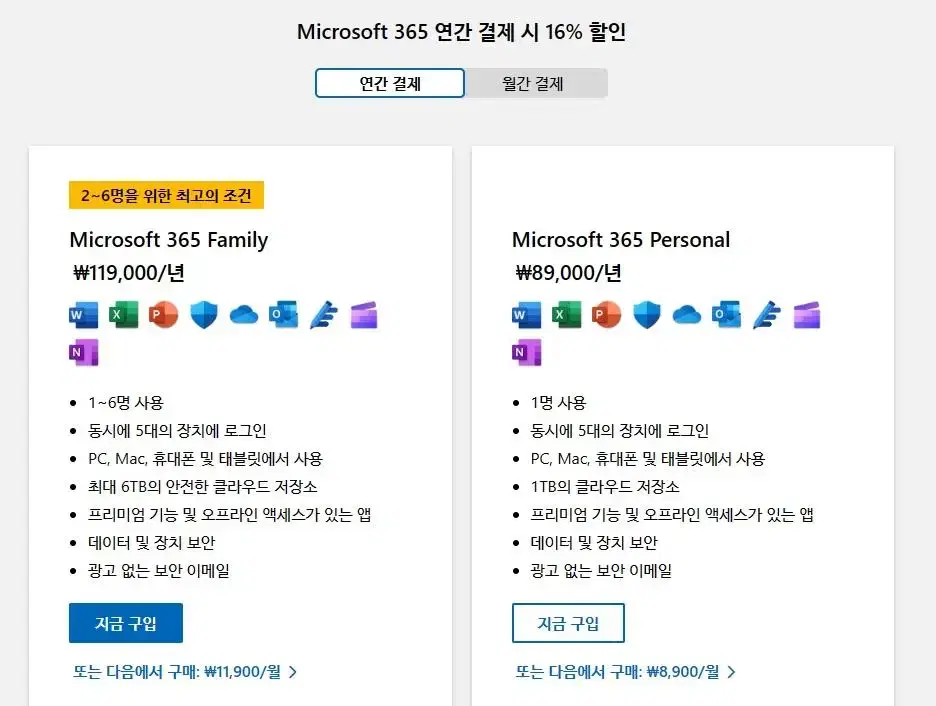Click the Word icon in Family plan

(84, 315)
